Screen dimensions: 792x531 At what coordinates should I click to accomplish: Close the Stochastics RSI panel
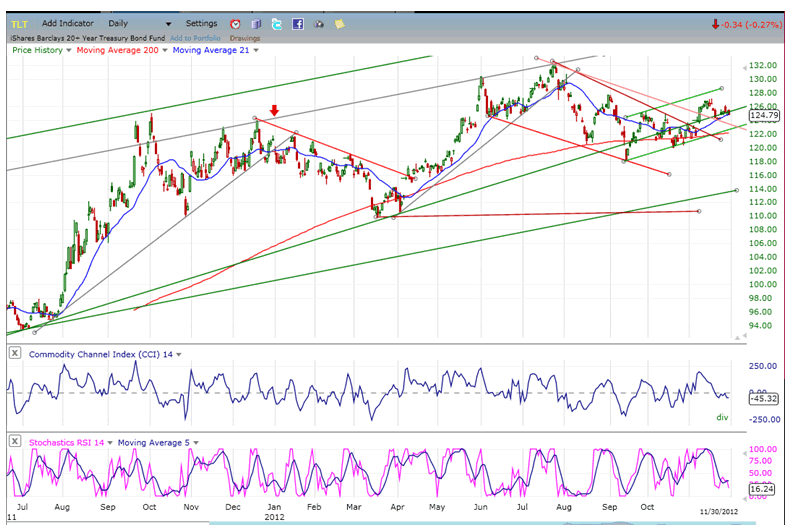coord(16,441)
